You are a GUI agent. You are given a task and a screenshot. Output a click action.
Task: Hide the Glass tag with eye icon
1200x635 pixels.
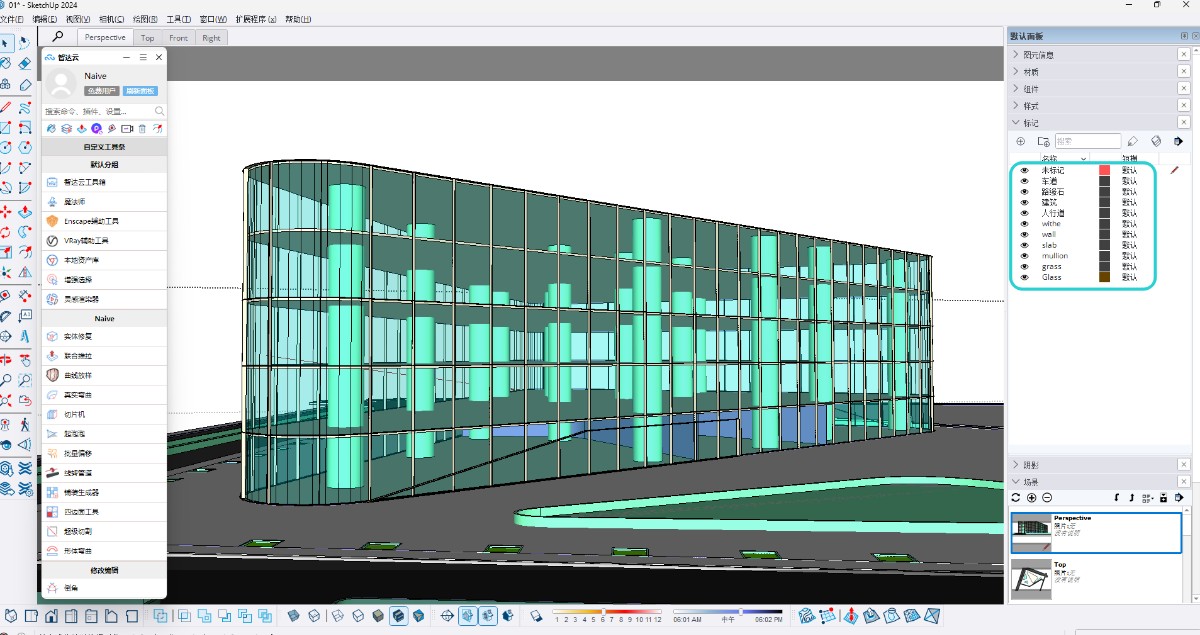point(1024,277)
